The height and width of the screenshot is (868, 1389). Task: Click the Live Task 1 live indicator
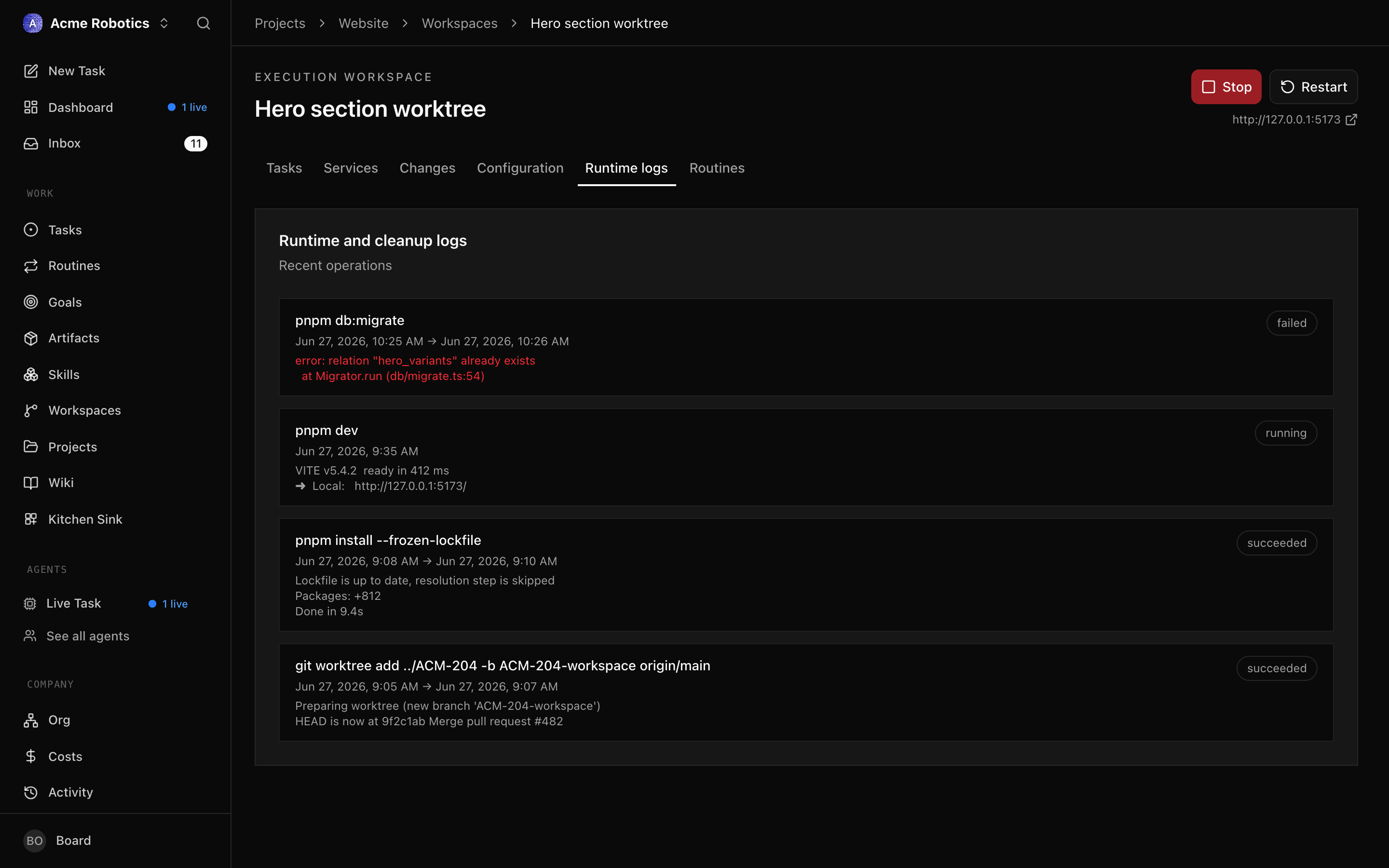pyautogui.click(x=168, y=604)
